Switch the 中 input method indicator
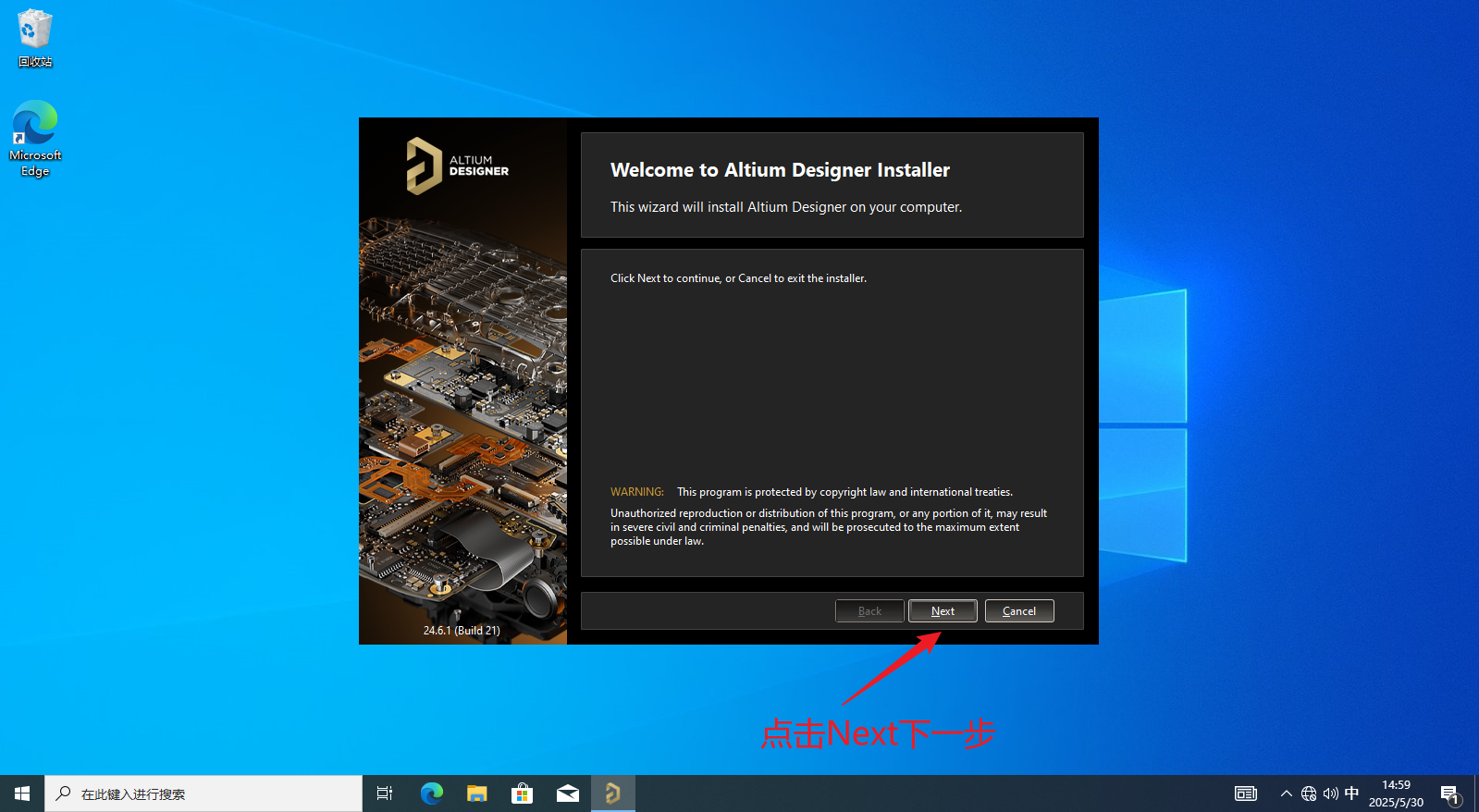Screen dimensions: 1479x812 [1351, 794]
